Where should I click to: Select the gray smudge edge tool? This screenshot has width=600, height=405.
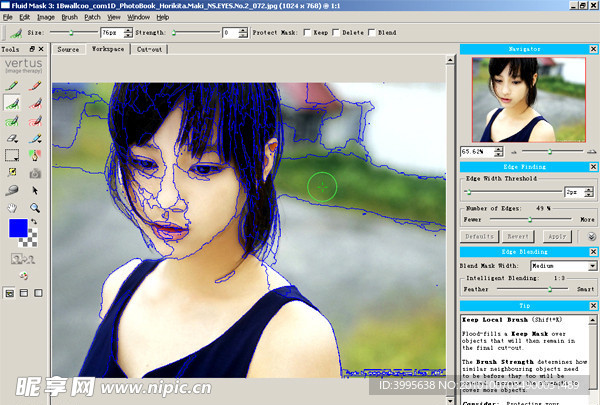pyautogui.click(x=12, y=190)
